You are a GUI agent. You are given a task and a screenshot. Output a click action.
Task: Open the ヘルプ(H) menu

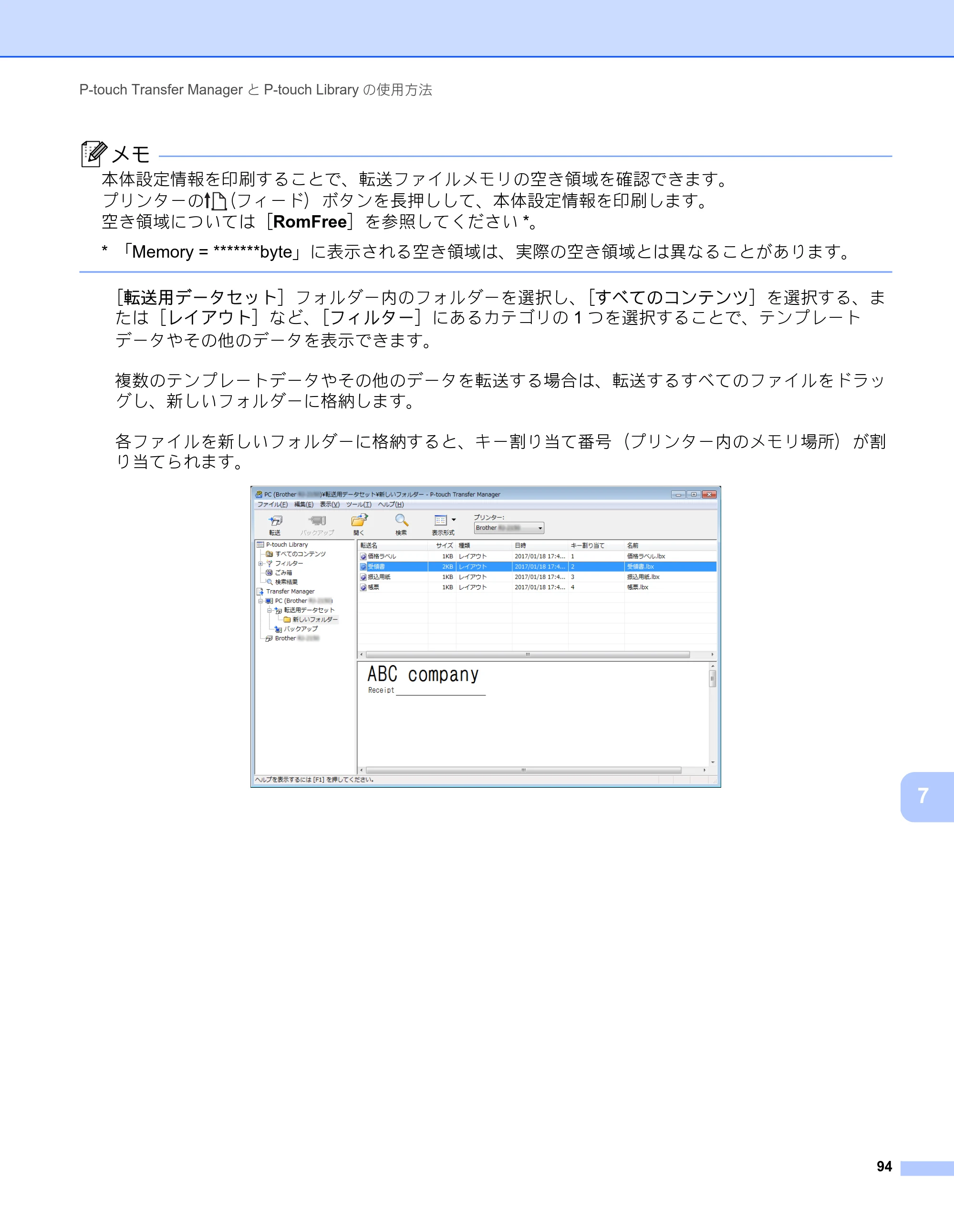coord(391,504)
